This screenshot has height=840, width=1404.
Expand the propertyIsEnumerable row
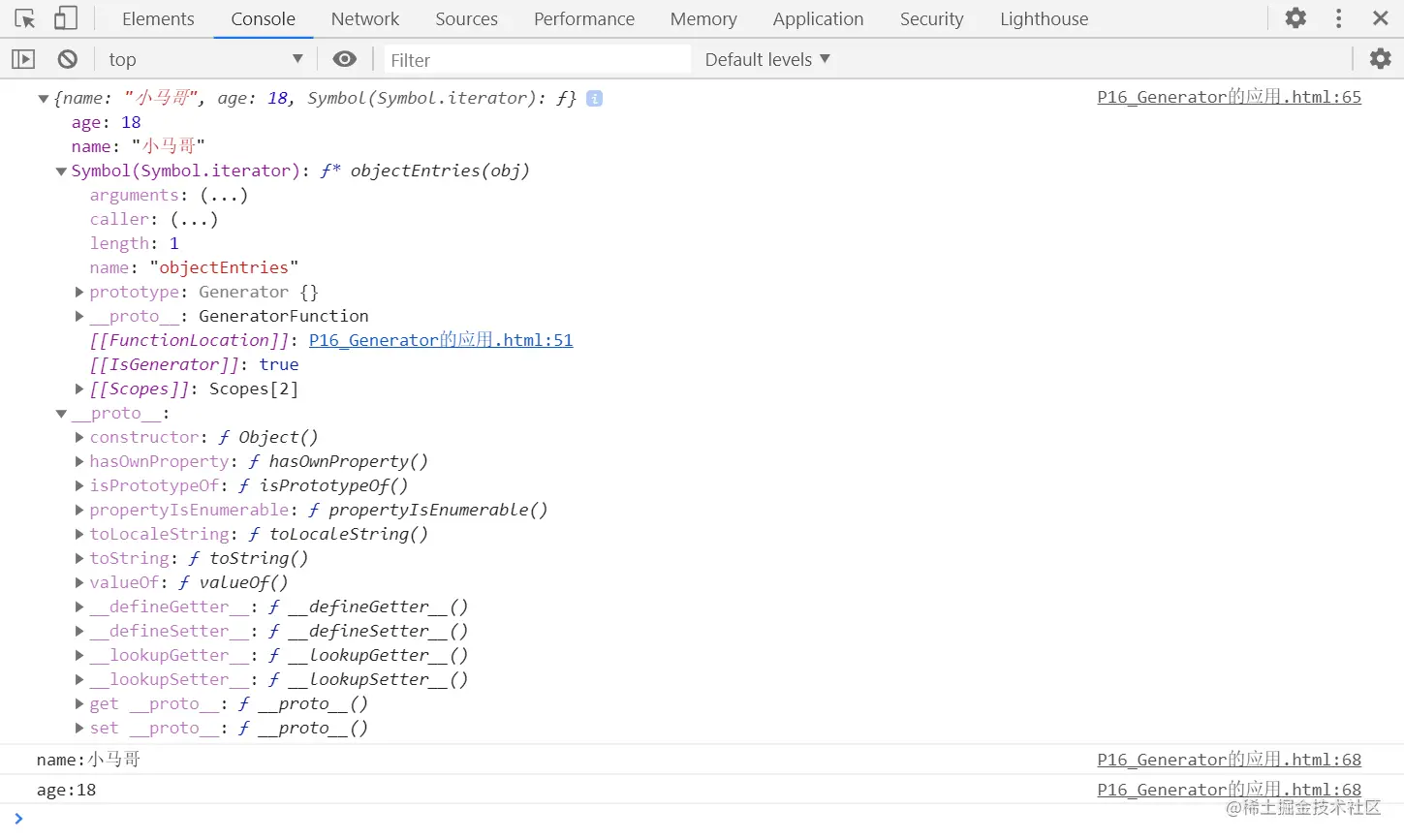[79, 510]
